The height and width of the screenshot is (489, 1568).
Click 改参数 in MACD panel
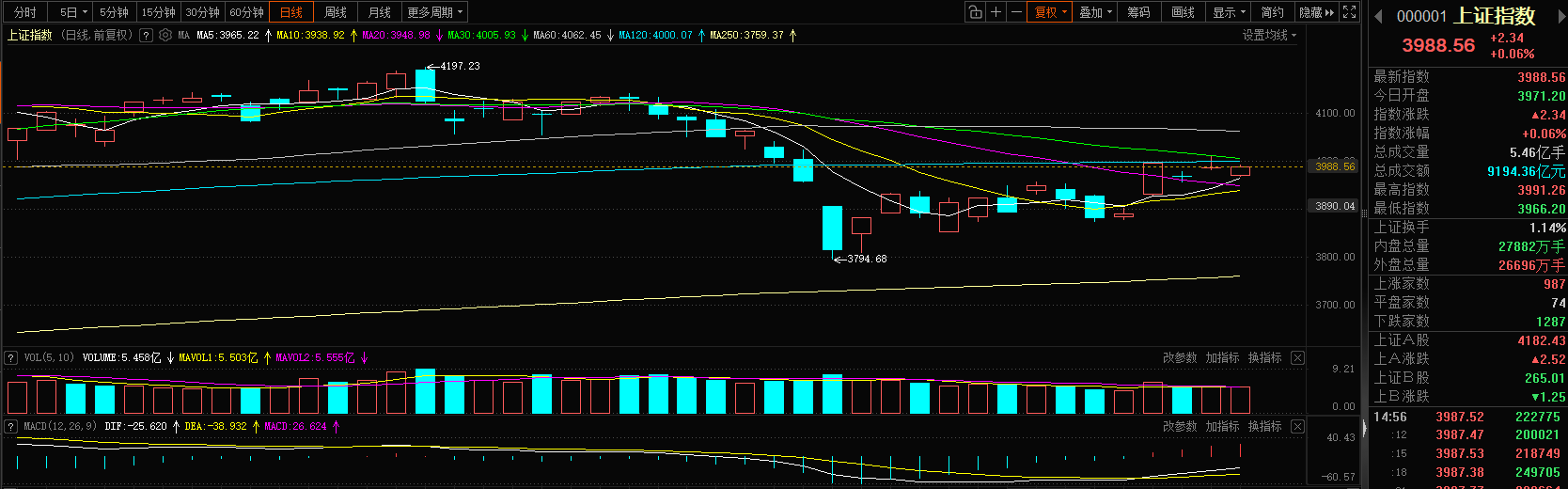point(1180,426)
